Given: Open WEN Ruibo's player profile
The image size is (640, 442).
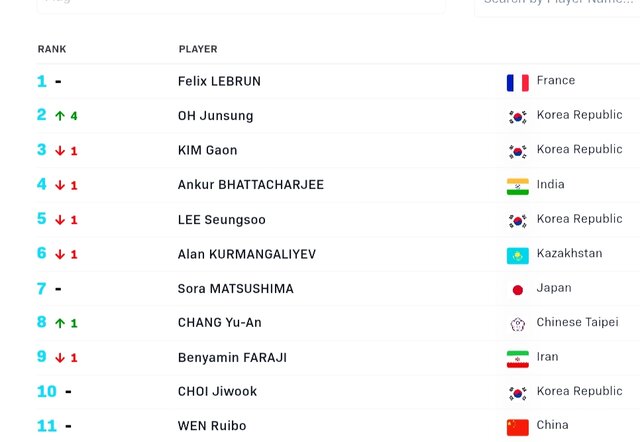Looking at the screenshot, I should coord(211,426).
